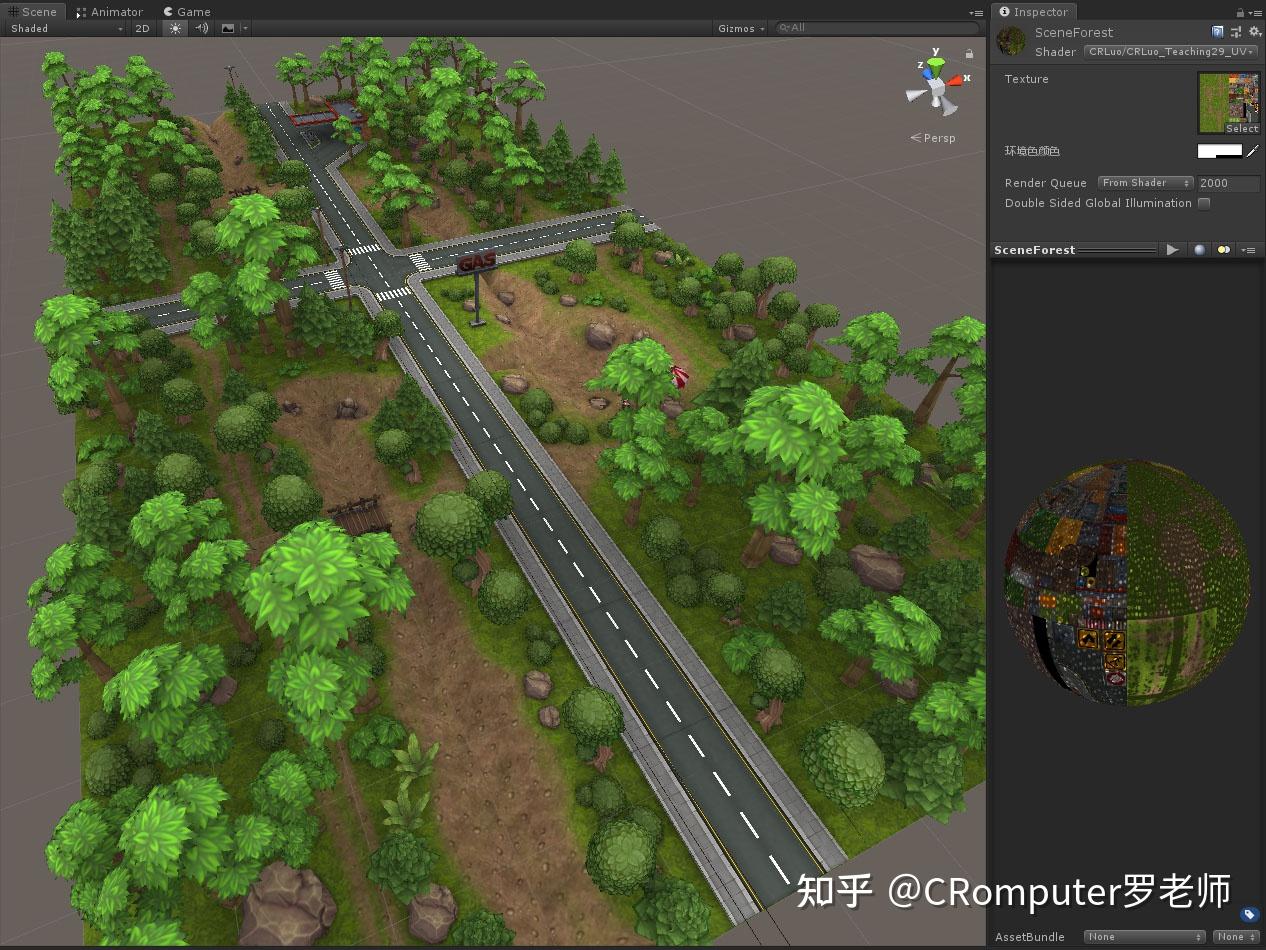
Task: Open the CRLuo shader dropdown
Action: (x=1168, y=51)
